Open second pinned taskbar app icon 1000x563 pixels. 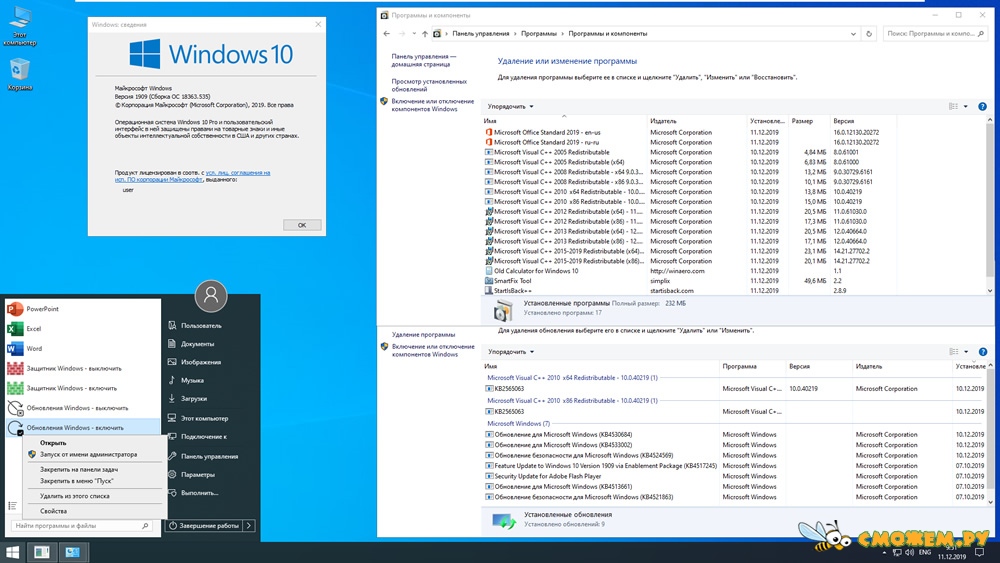pos(72,552)
